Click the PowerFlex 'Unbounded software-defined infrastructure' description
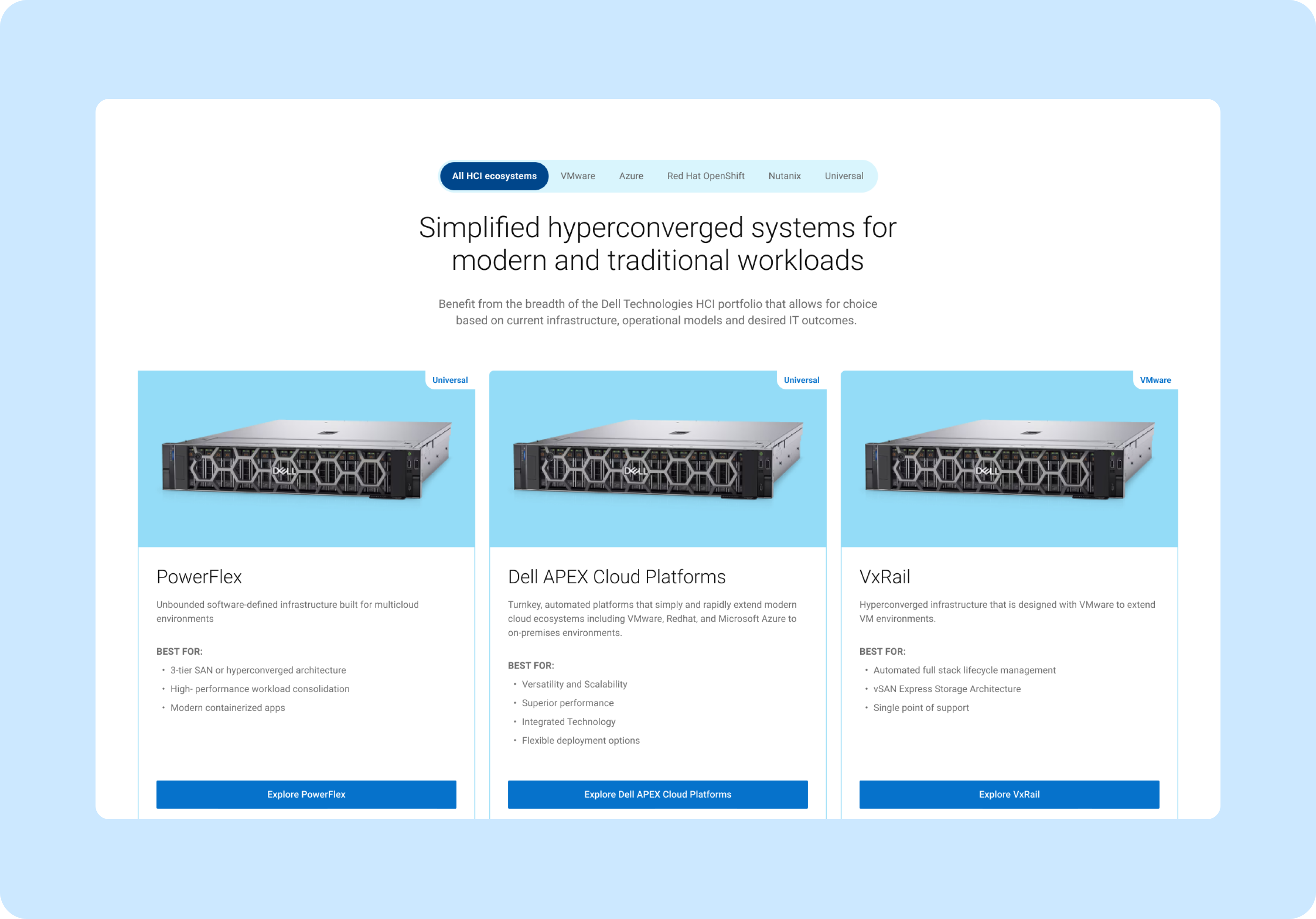The height and width of the screenshot is (919, 1316). pyautogui.click(x=288, y=611)
